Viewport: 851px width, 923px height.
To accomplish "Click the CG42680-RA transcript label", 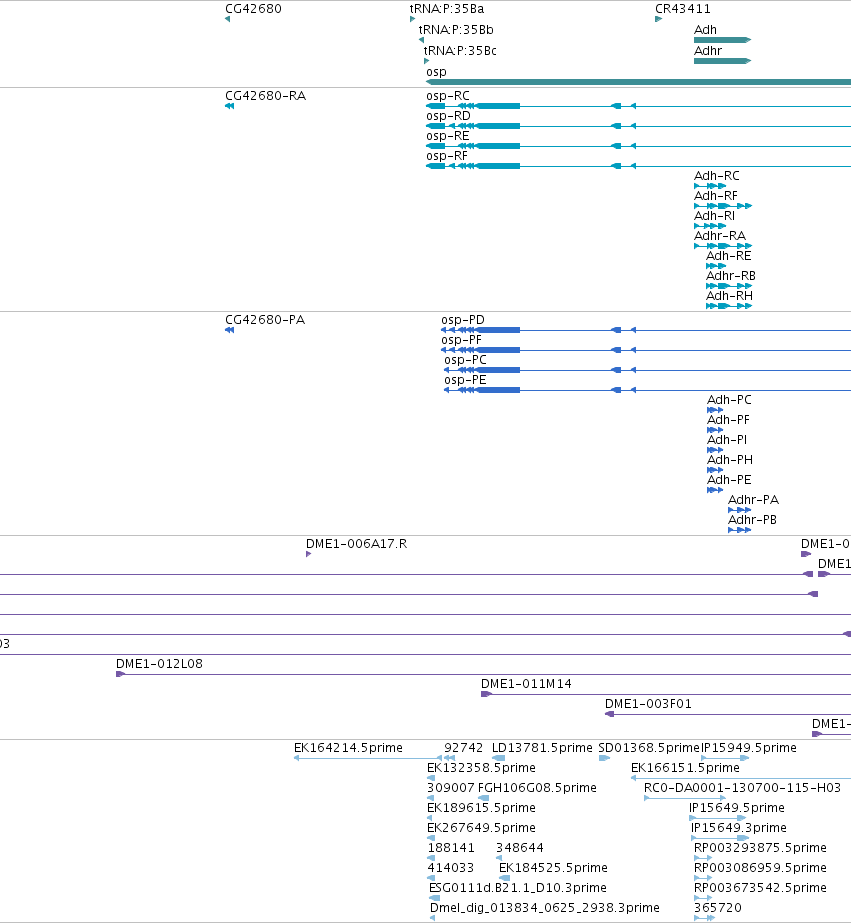I will click(x=265, y=96).
